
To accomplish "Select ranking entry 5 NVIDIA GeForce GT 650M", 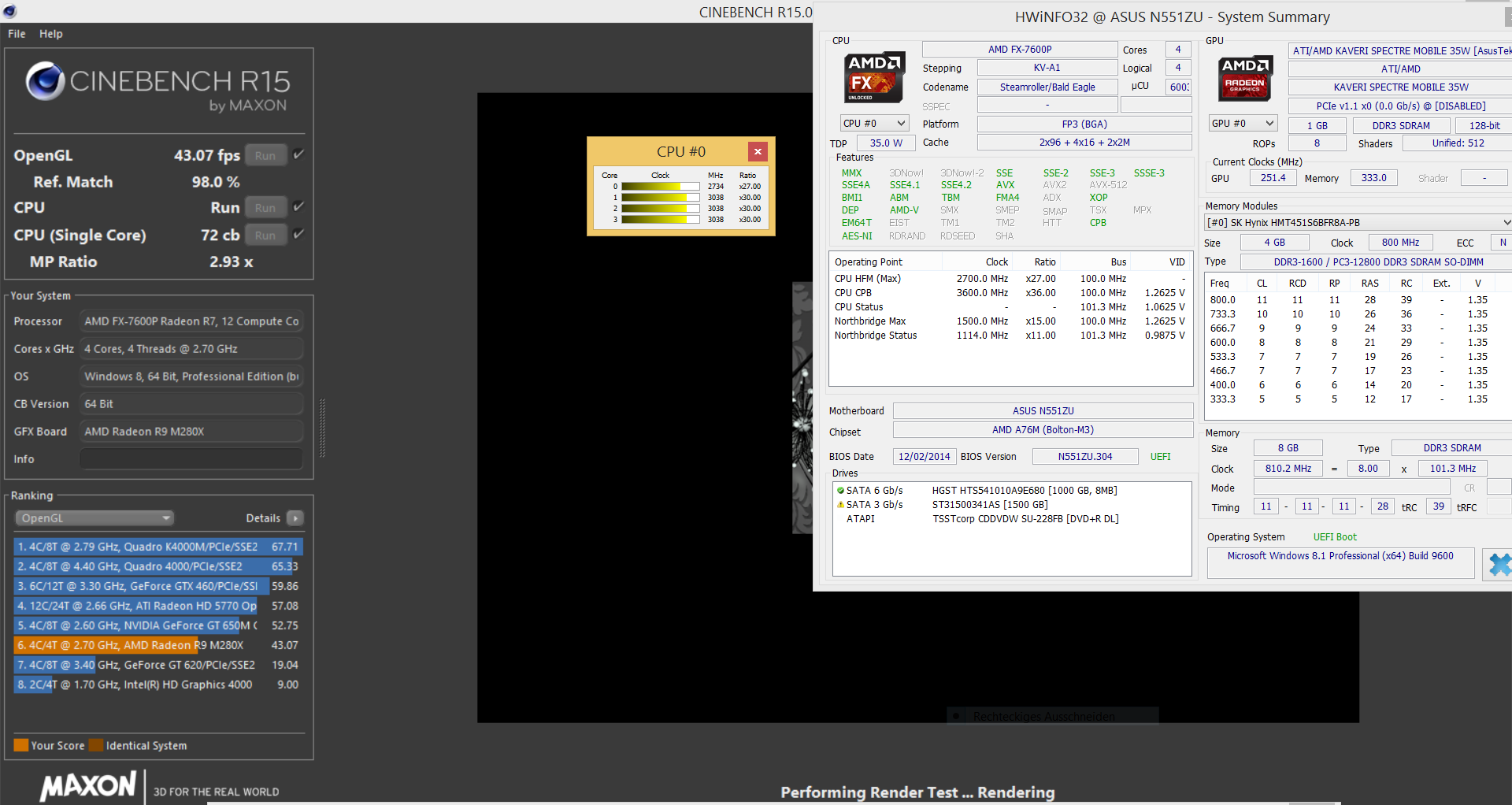I will pos(158,625).
